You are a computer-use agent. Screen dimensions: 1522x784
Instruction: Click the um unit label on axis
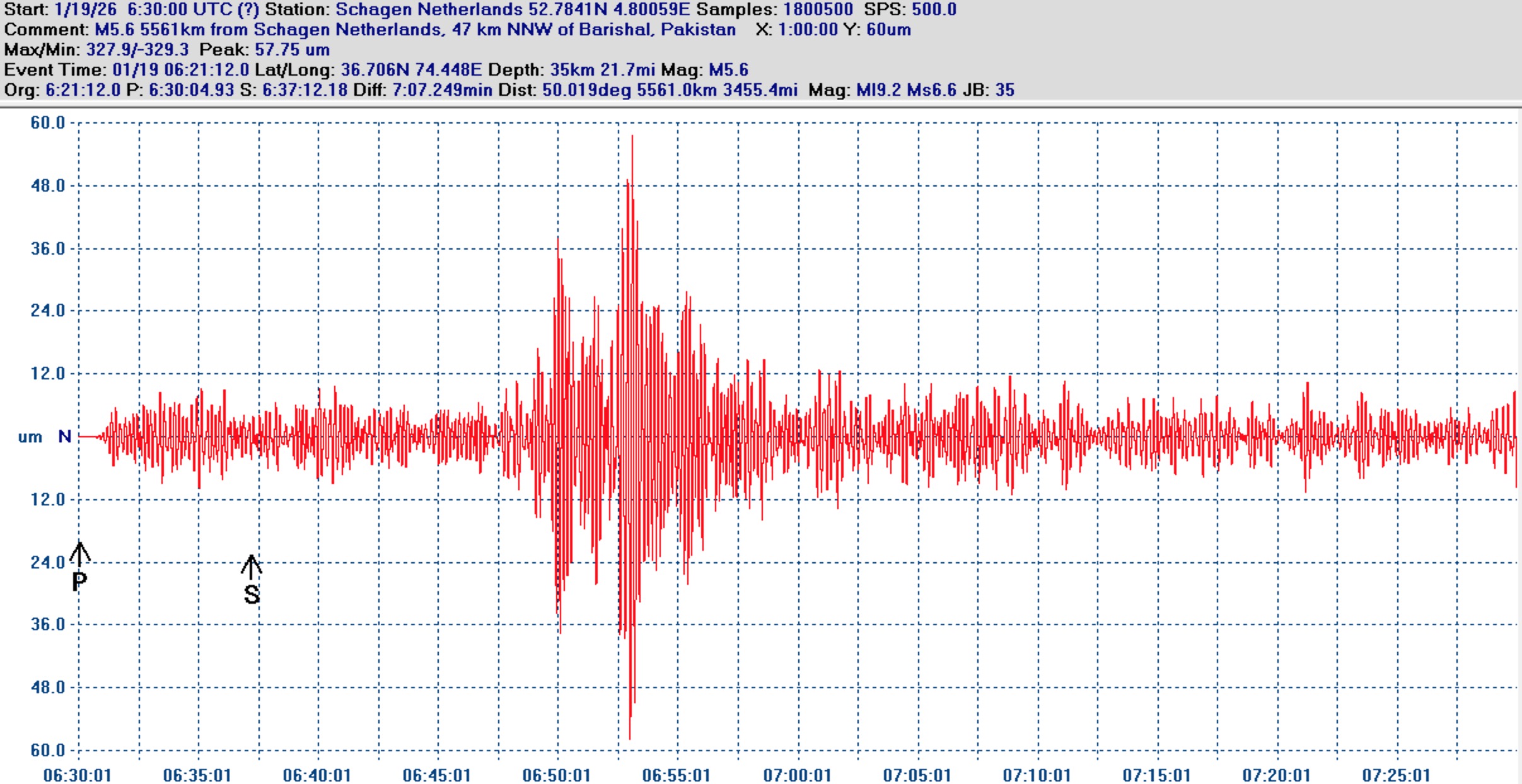[30, 437]
